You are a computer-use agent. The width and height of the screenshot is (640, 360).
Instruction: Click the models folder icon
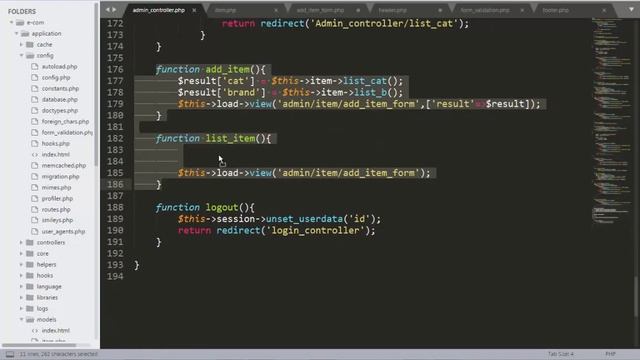click(x=30, y=320)
